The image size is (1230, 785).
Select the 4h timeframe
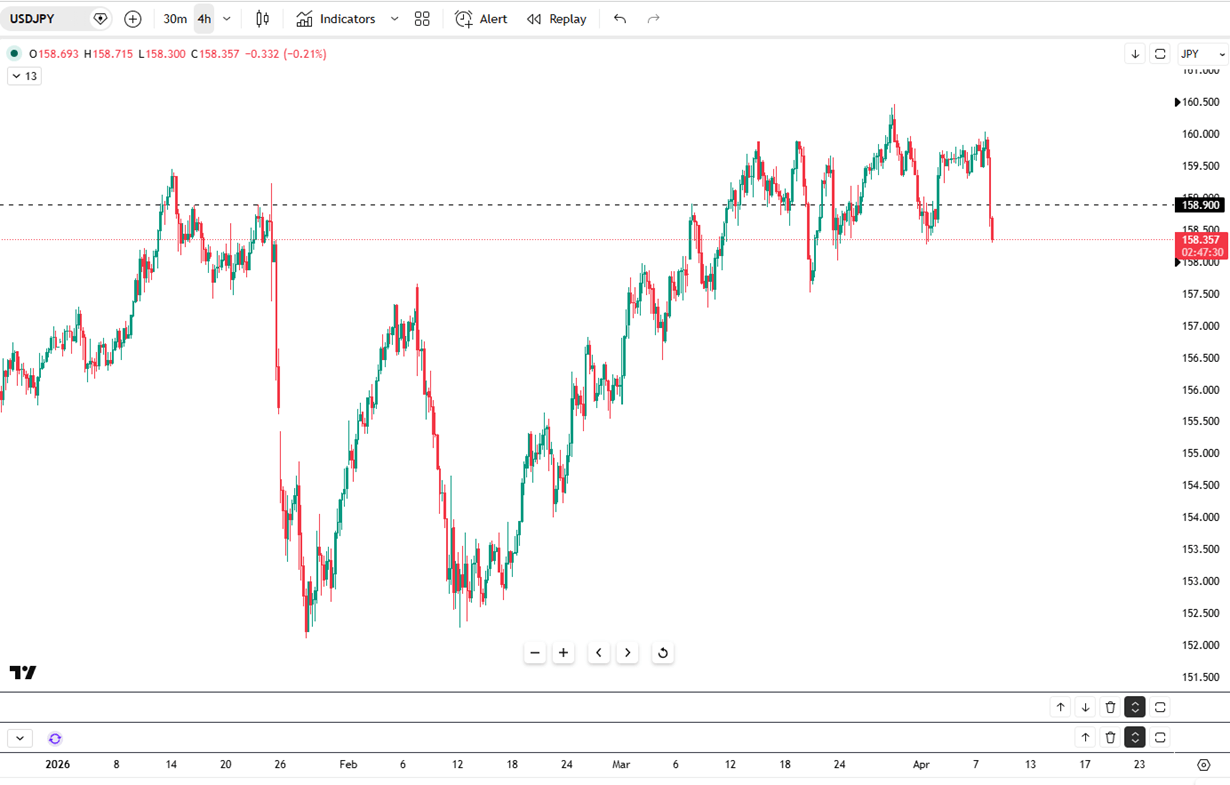click(x=204, y=19)
